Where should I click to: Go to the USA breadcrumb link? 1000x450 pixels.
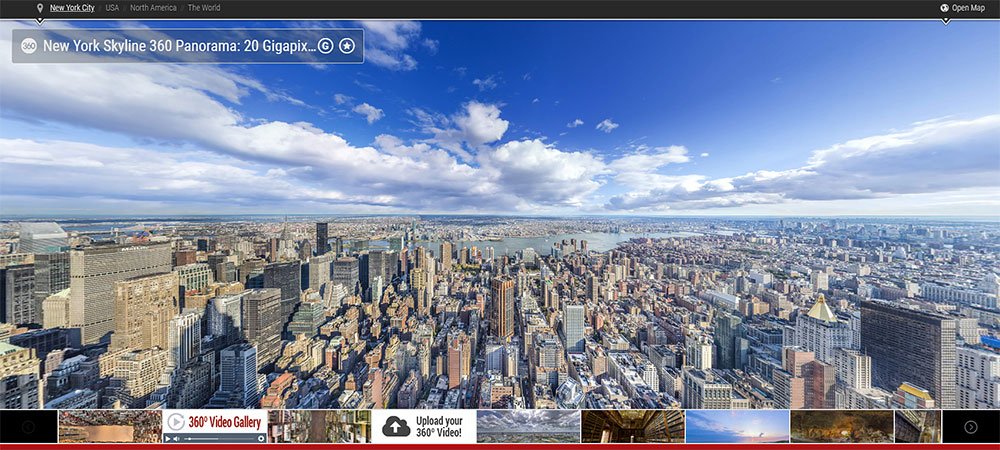[x=112, y=8]
